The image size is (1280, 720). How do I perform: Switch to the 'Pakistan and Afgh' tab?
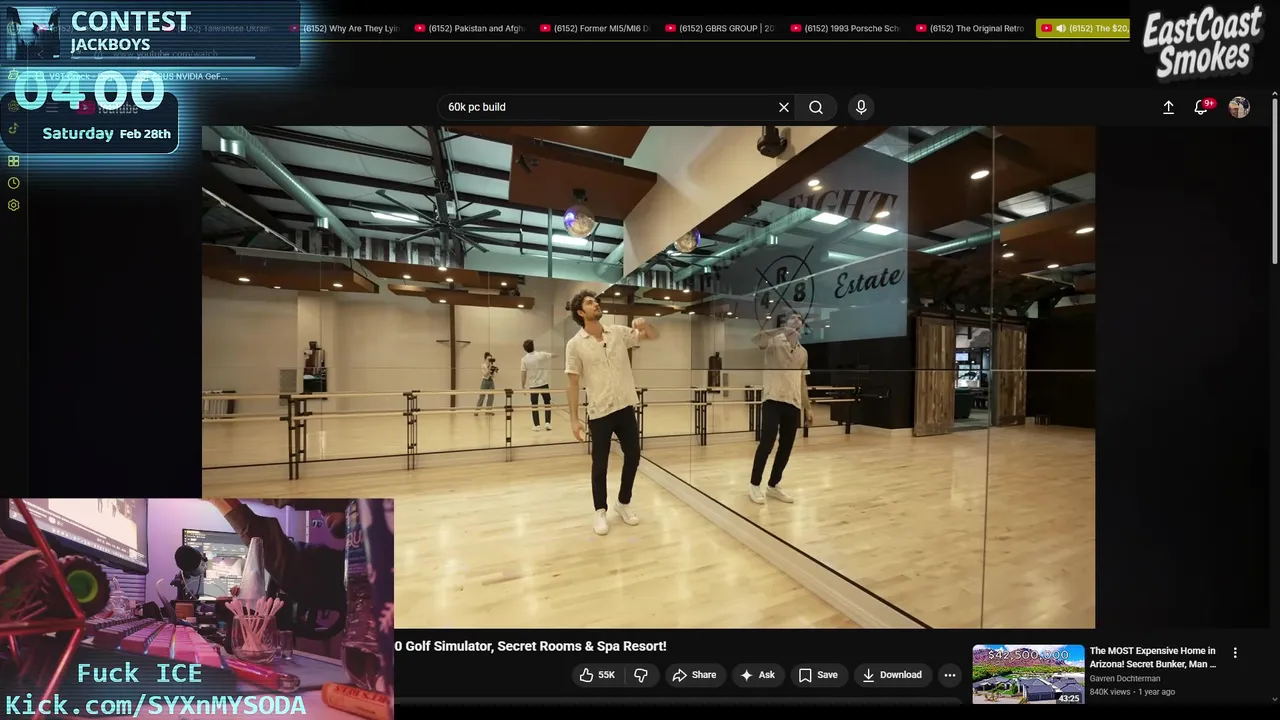[470, 28]
